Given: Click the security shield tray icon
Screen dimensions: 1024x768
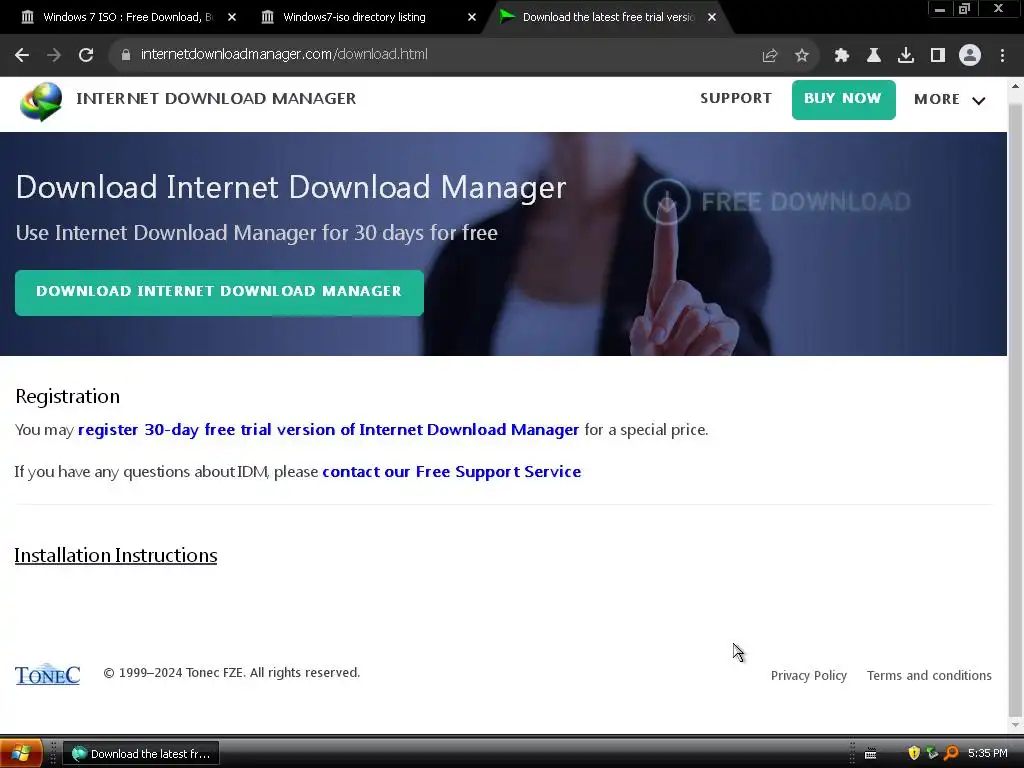Looking at the screenshot, I should [x=914, y=753].
